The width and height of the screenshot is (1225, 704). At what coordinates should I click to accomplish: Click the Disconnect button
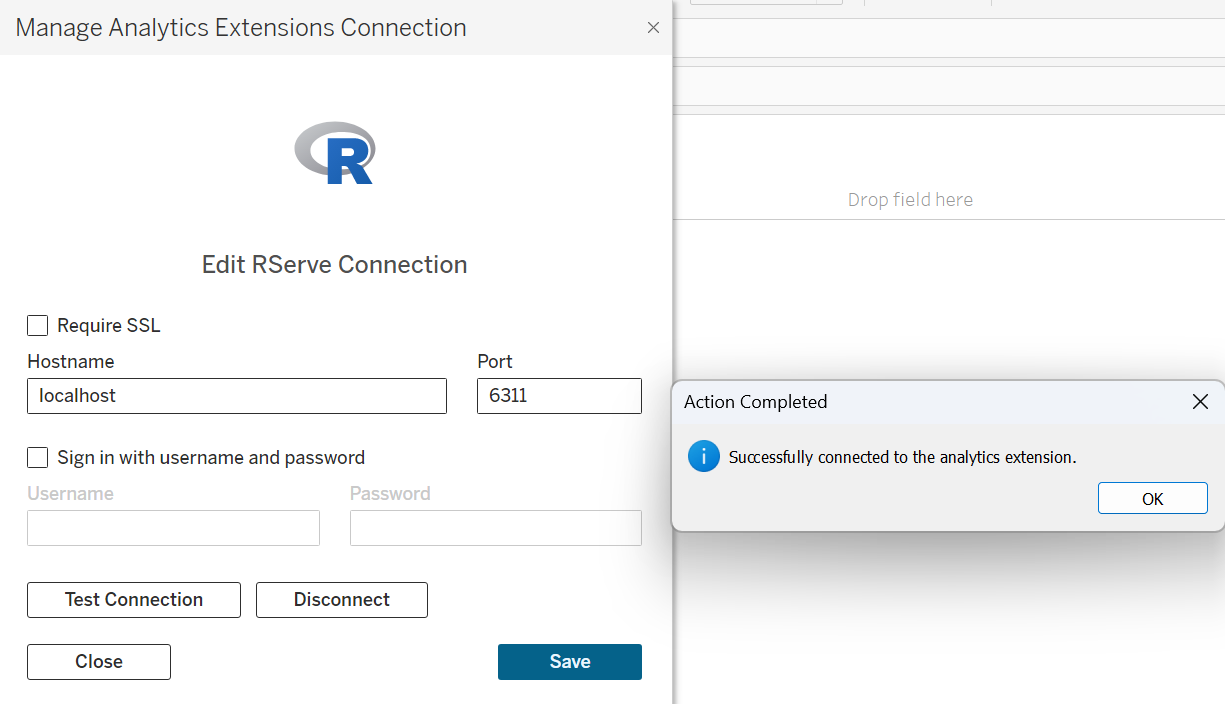[x=341, y=600]
